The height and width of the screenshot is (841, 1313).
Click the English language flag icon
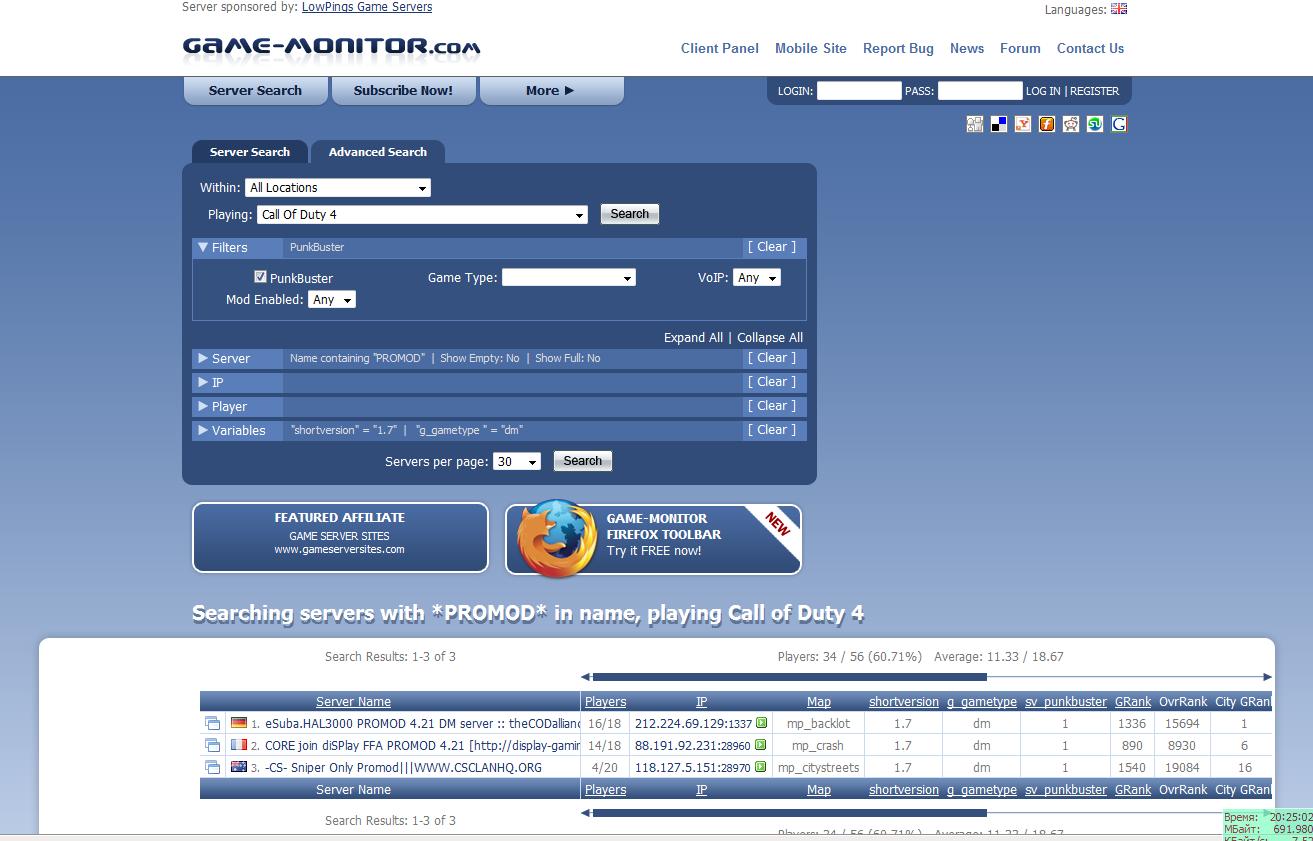pos(1119,9)
